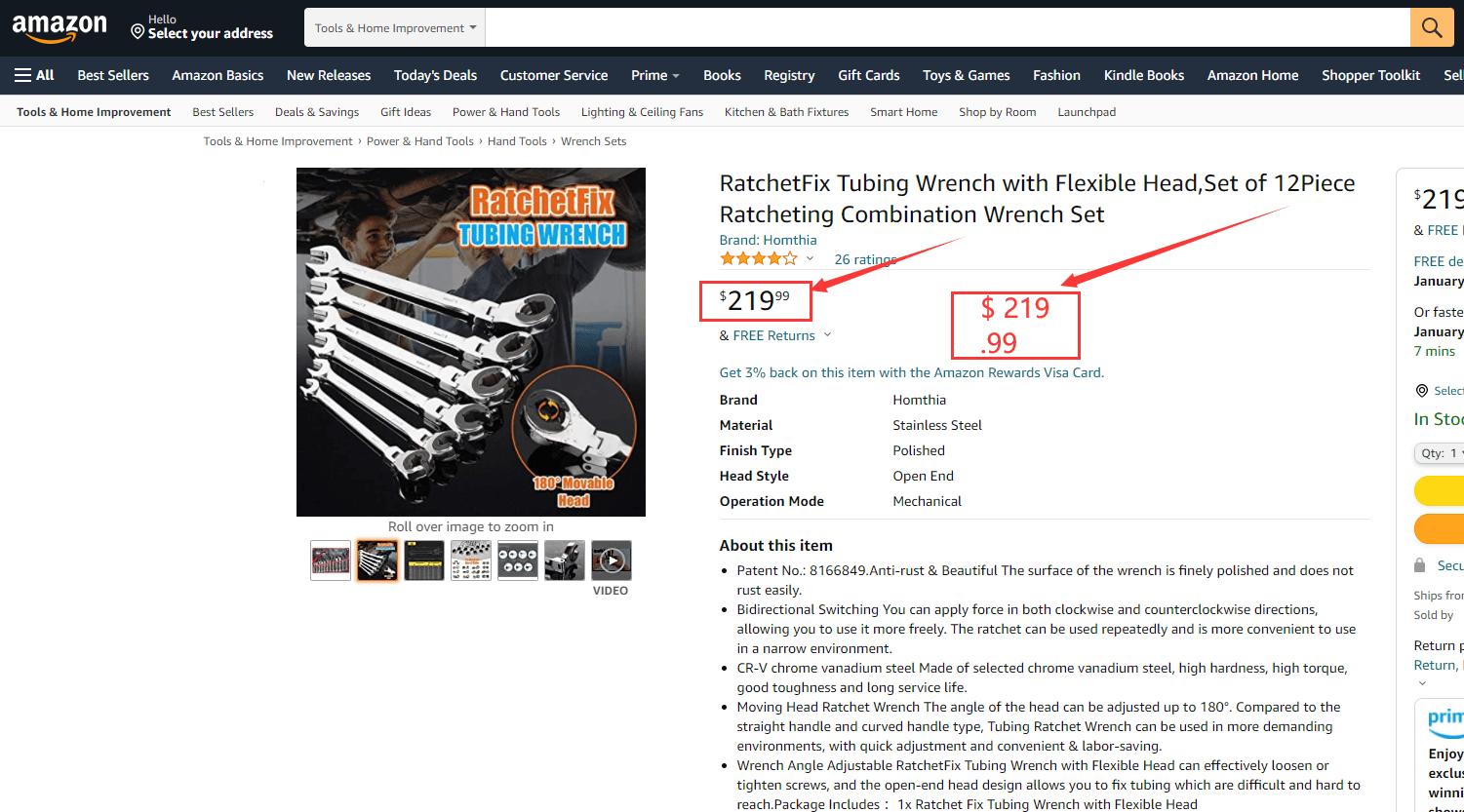Play the product video thumbnail
The height and width of the screenshot is (812, 1464).
pyautogui.click(x=612, y=561)
